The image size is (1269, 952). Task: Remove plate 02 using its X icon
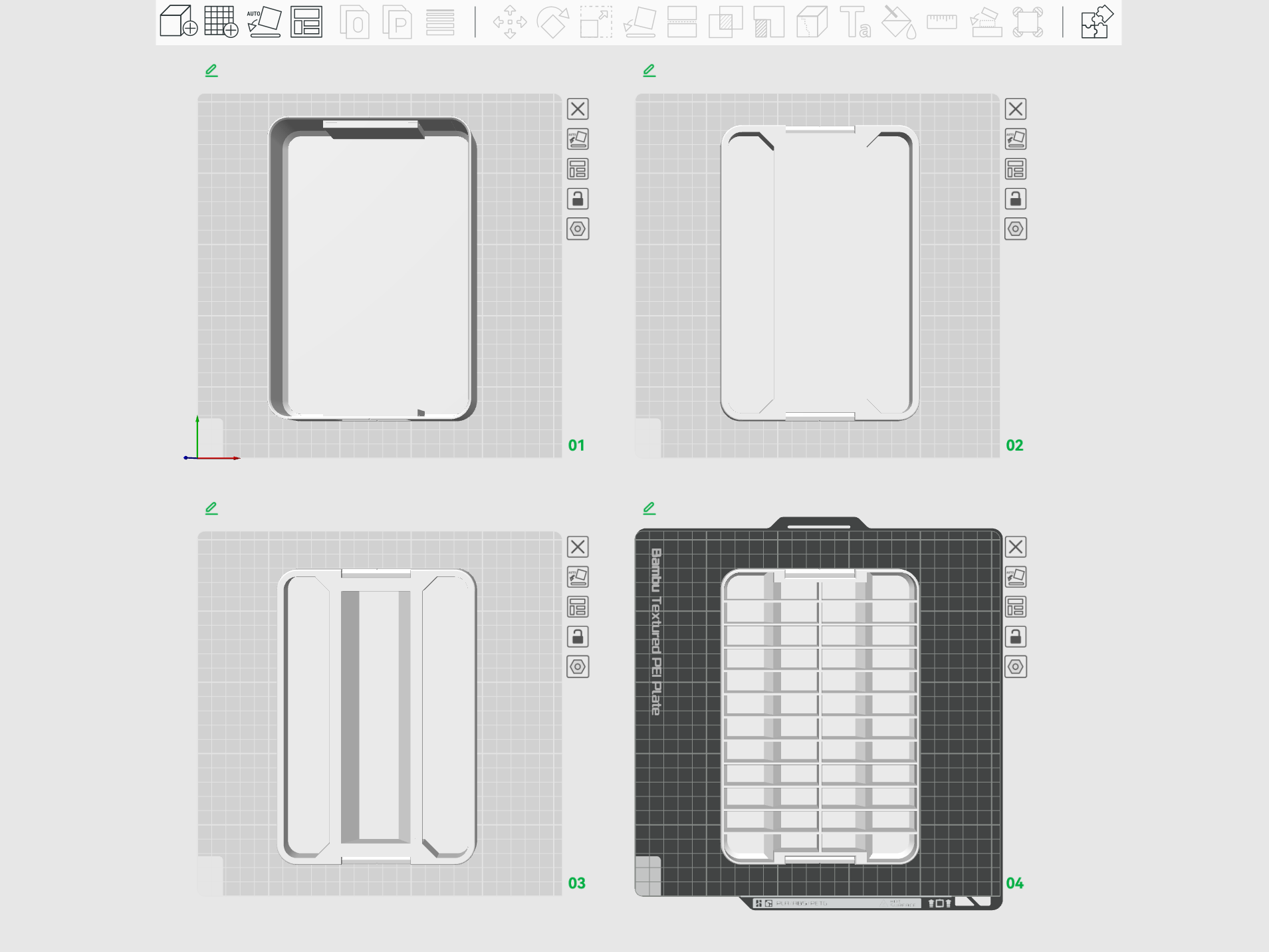1016,109
